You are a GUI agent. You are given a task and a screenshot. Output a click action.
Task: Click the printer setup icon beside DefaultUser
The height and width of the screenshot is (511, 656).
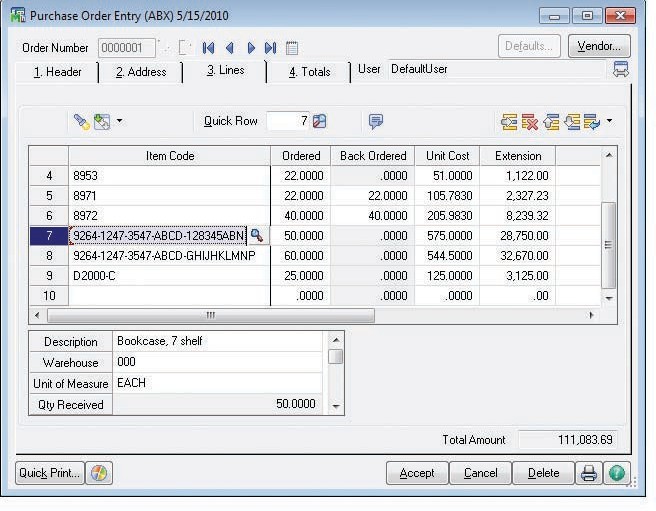click(x=620, y=69)
